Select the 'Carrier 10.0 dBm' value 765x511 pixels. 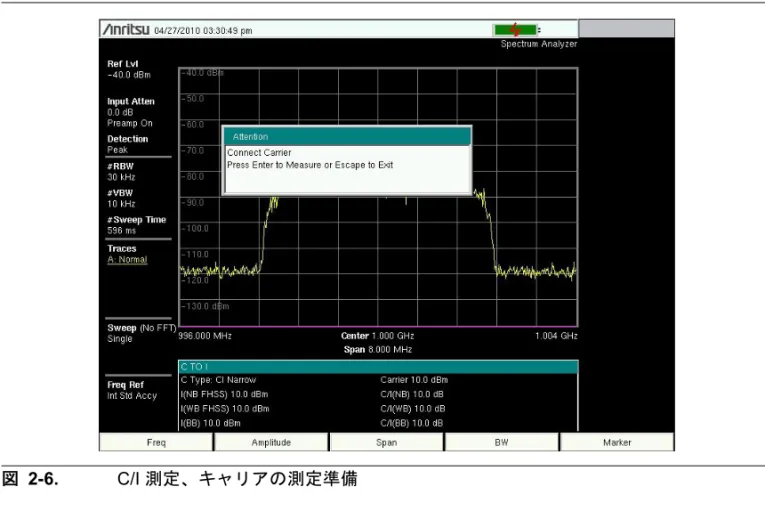[x=414, y=380]
